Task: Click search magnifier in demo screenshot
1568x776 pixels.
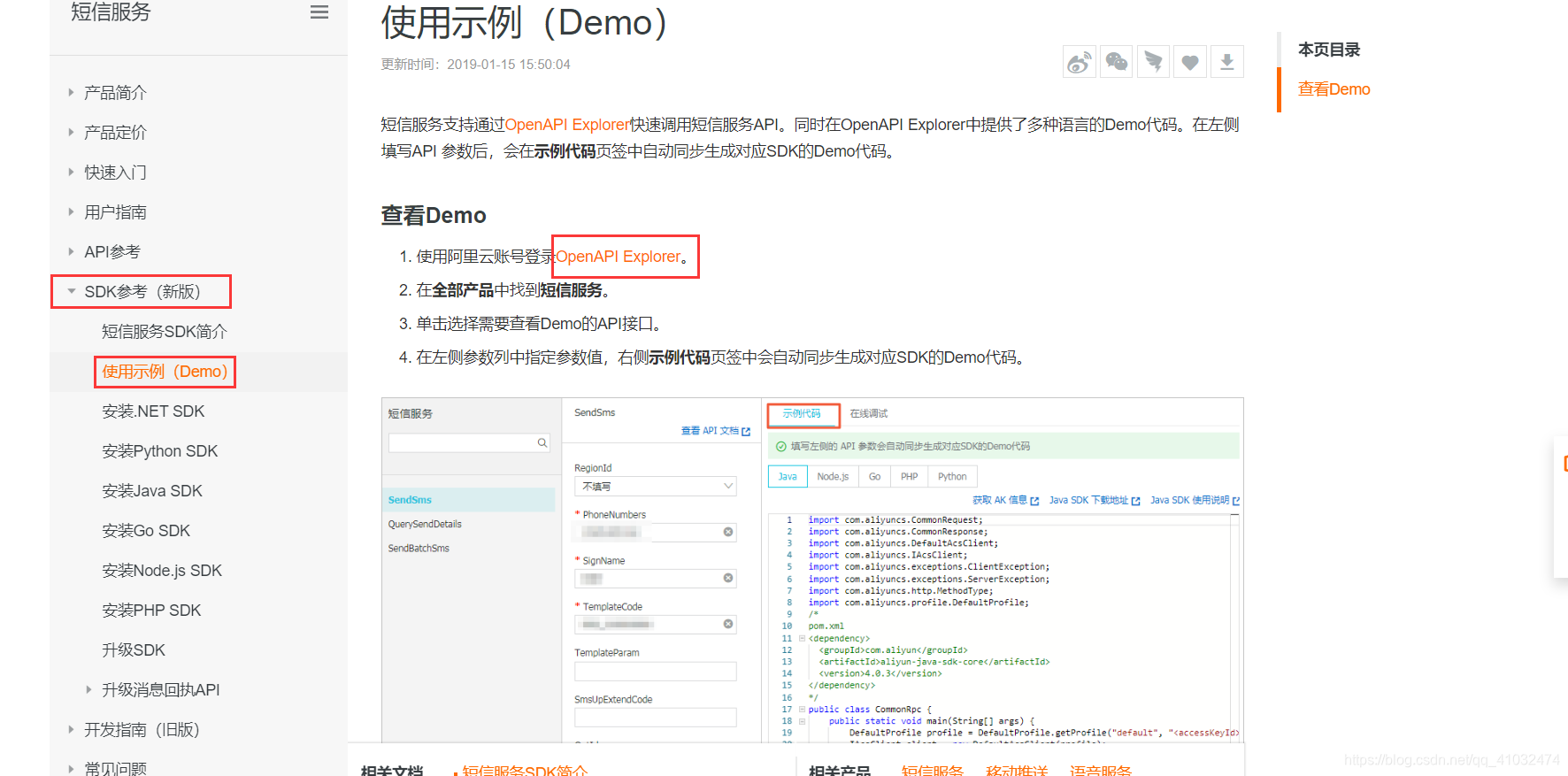Action: (x=542, y=442)
